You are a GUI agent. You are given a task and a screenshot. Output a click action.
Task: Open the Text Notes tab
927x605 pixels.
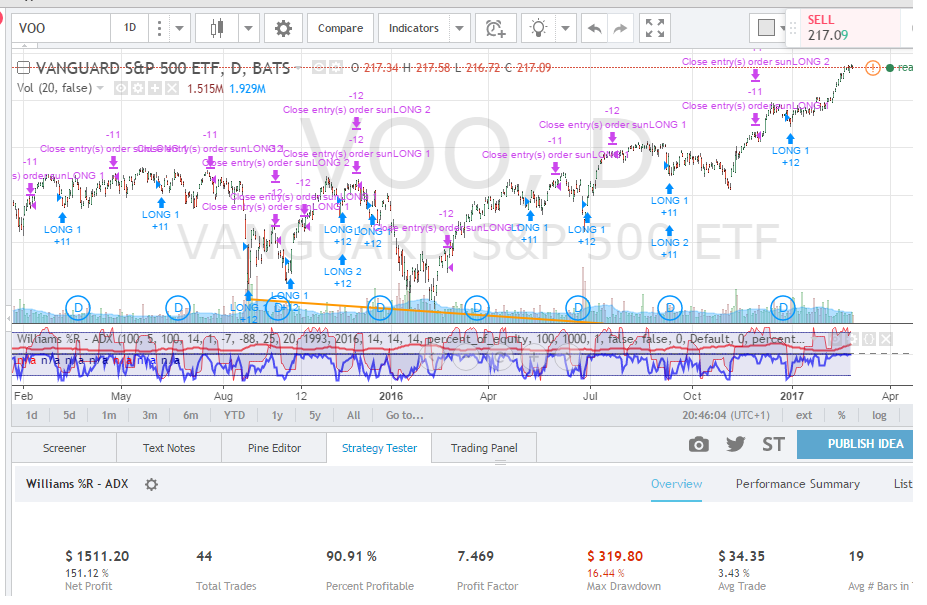point(168,448)
